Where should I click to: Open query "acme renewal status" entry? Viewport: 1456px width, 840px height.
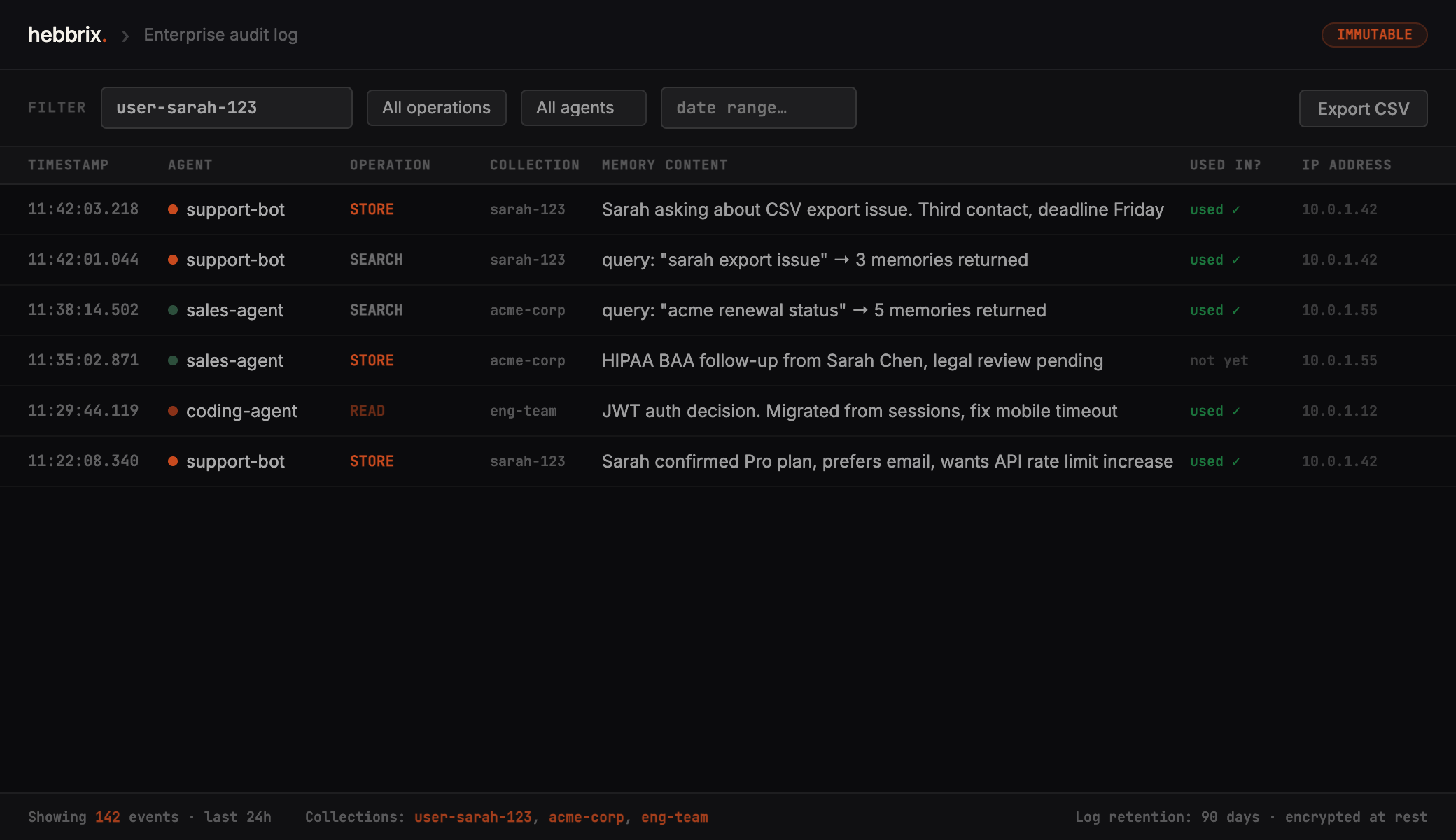[x=824, y=310]
